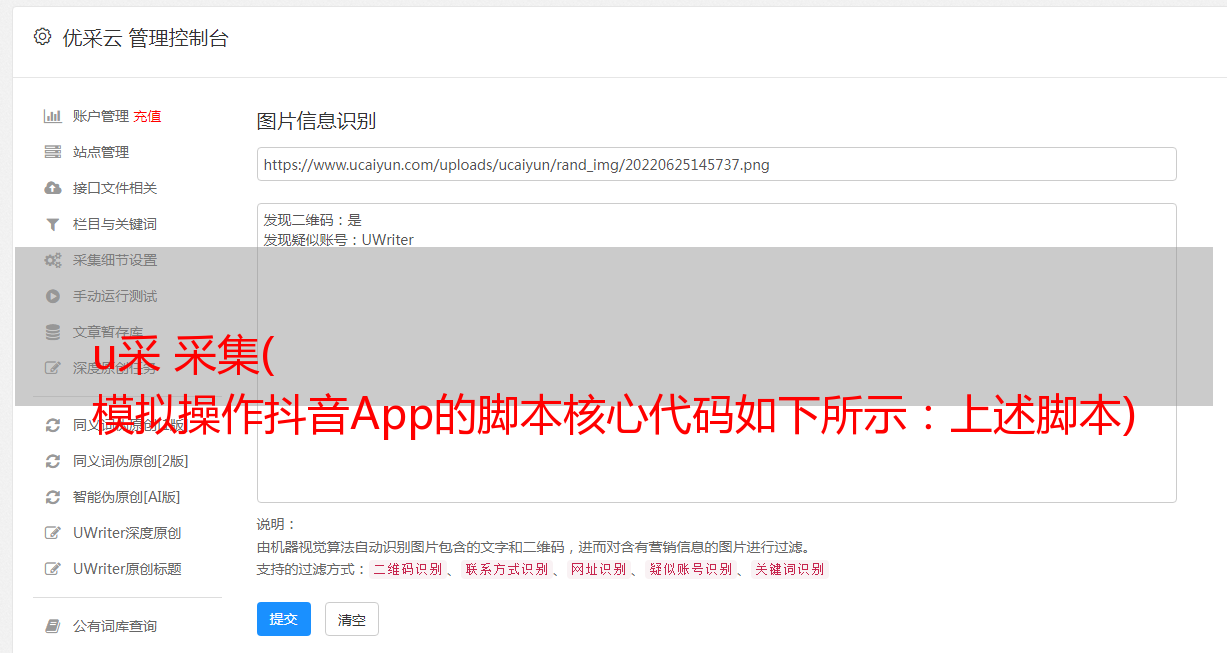Image resolution: width=1227 pixels, height=653 pixels.
Task: Clear the form with 清空 button
Action: 352,619
